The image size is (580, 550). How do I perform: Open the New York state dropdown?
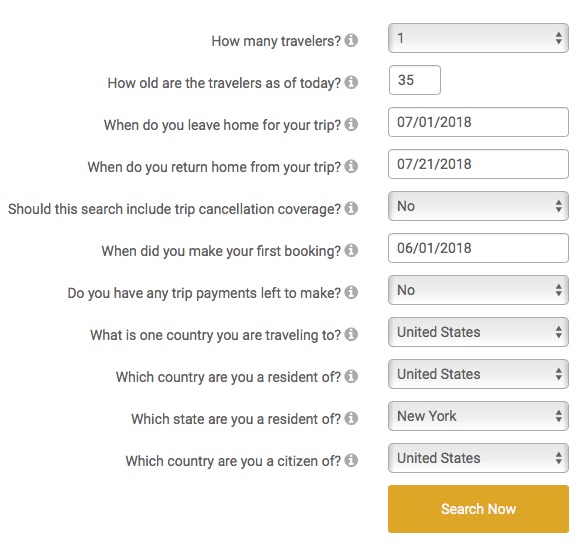click(x=478, y=416)
